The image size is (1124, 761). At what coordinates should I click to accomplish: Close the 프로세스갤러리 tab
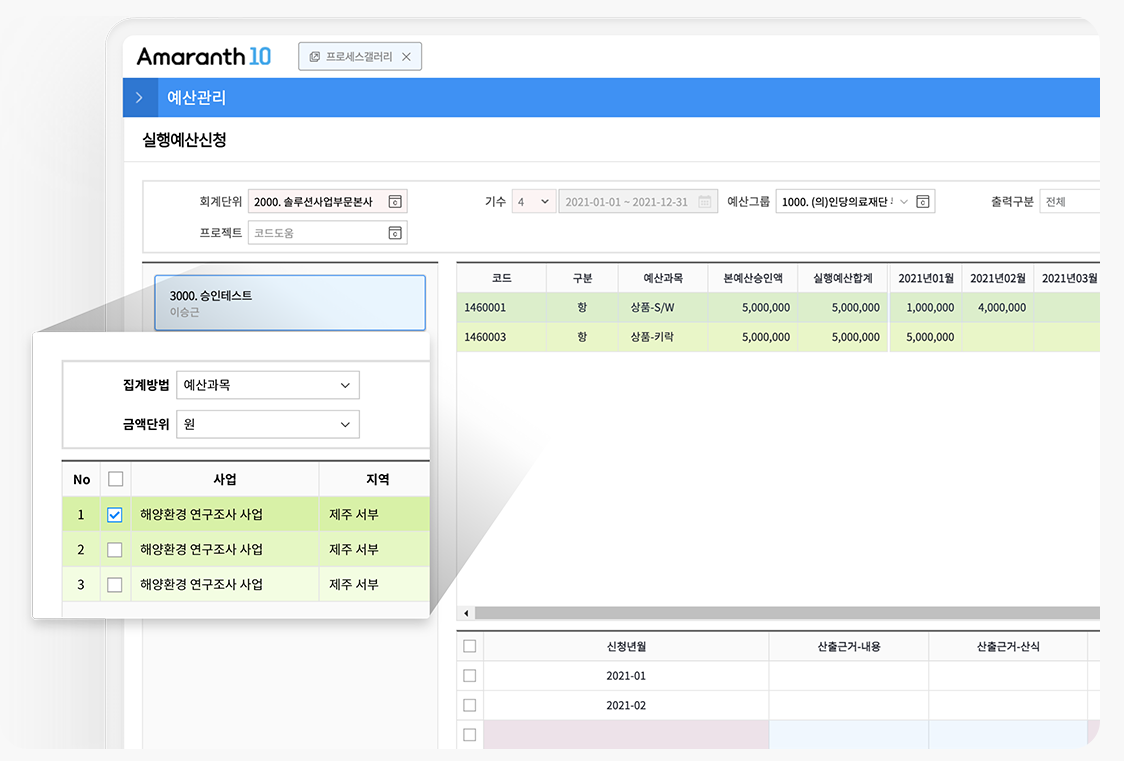[x=406, y=57]
